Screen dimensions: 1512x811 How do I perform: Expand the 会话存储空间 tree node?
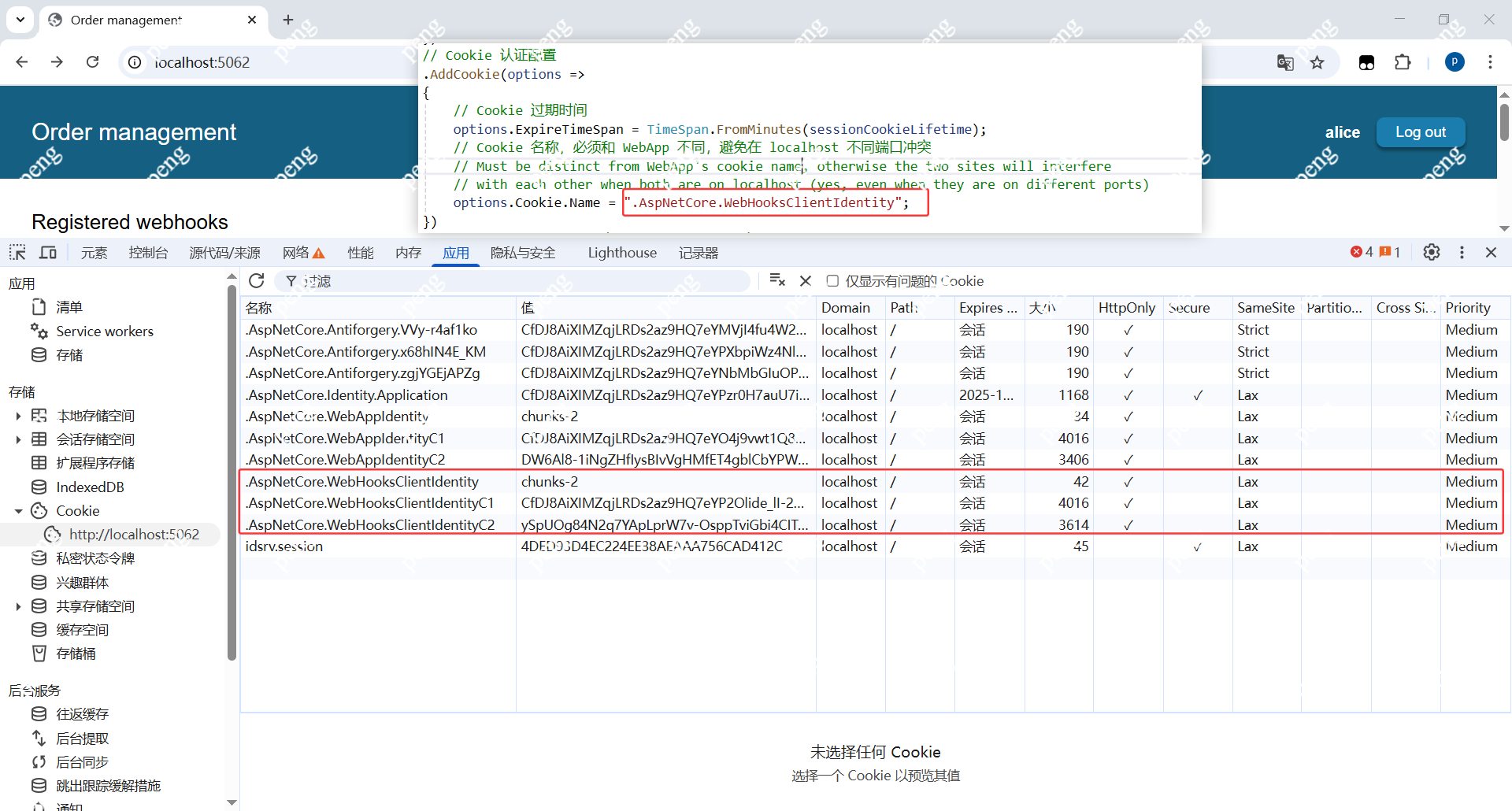18,439
